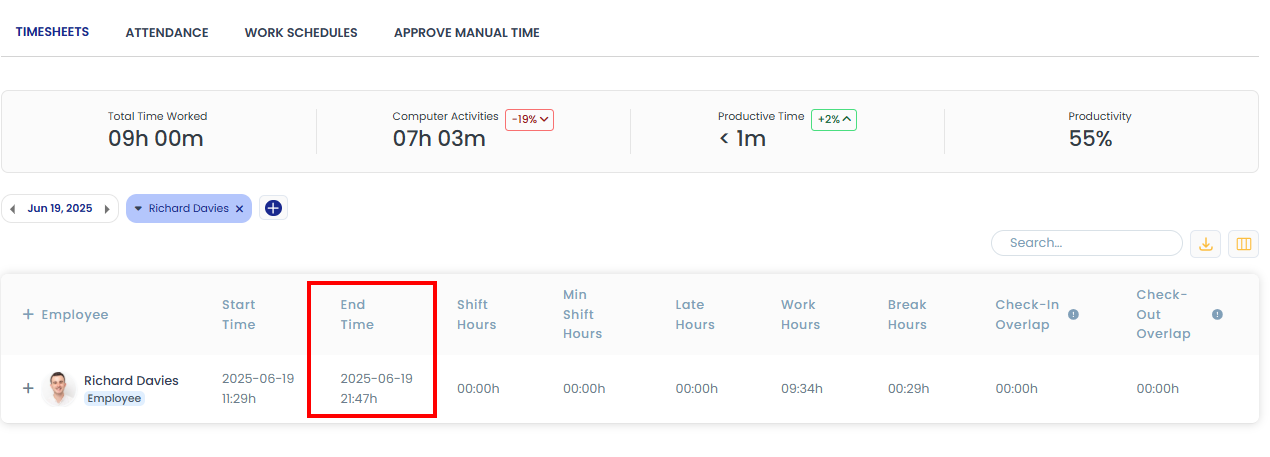Click the download export icon
1270x457 pixels.
[1206, 244]
